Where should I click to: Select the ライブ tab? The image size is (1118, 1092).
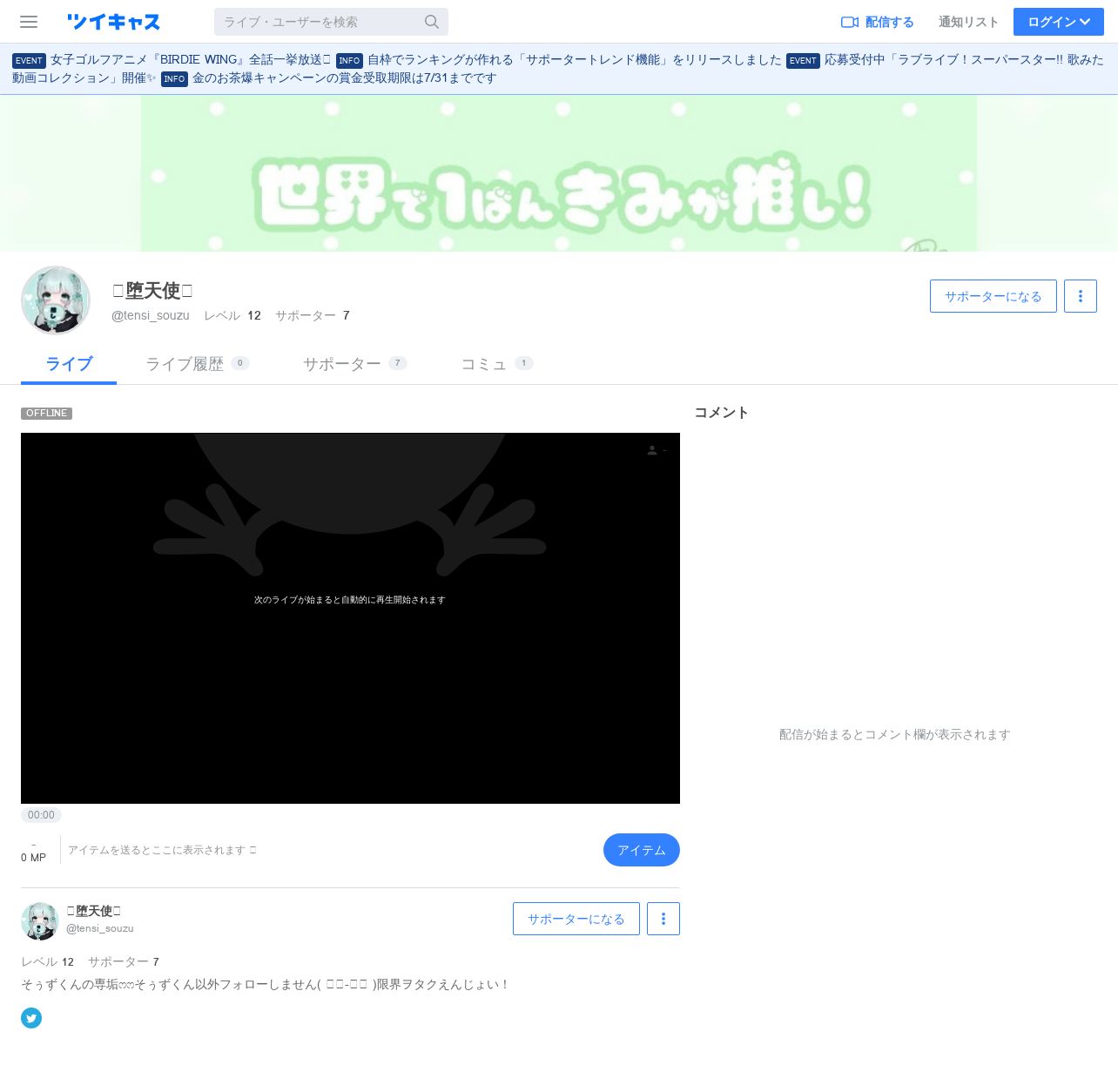point(69,364)
